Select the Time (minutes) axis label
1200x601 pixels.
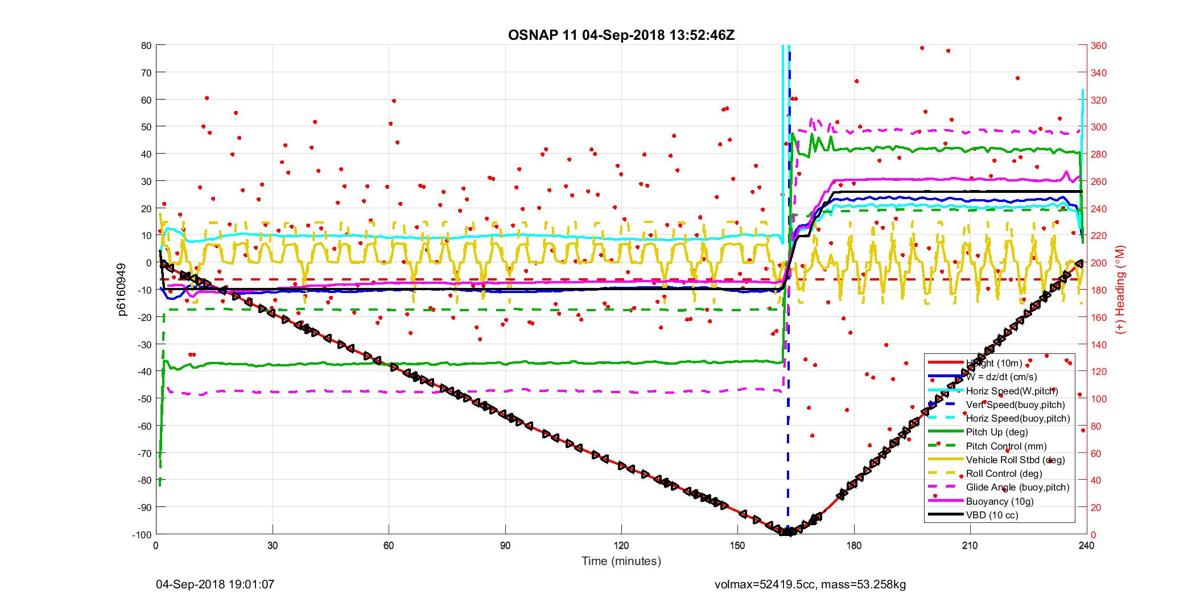621,561
